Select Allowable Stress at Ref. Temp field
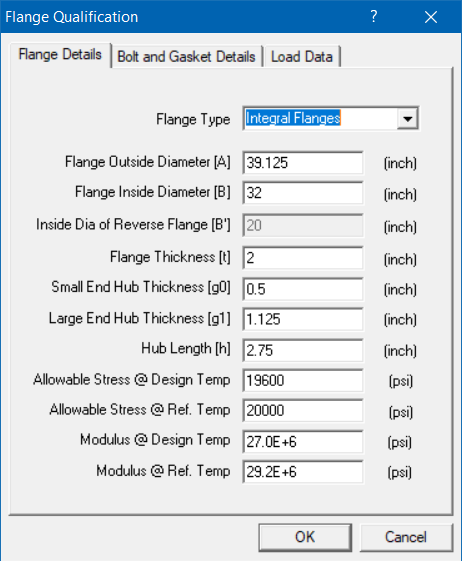The image size is (462, 561). click(303, 410)
